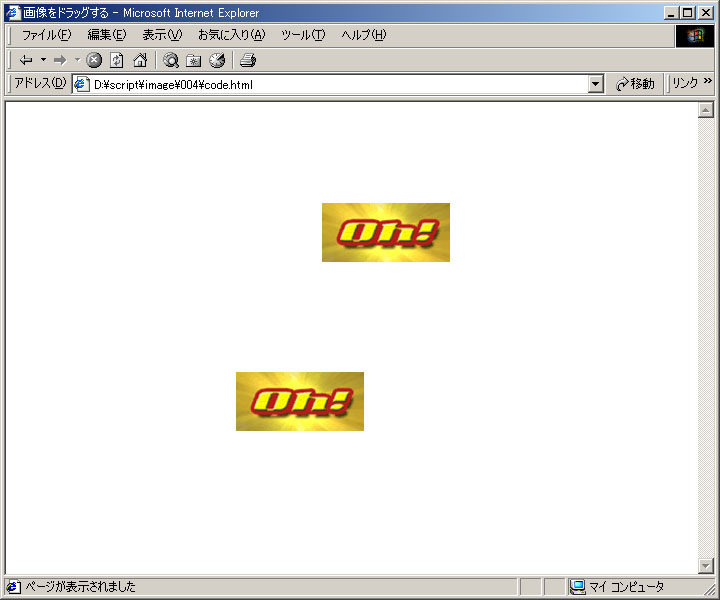Click the 移動 go button
The height and width of the screenshot is (600, 720).
[x=636, y=84]
